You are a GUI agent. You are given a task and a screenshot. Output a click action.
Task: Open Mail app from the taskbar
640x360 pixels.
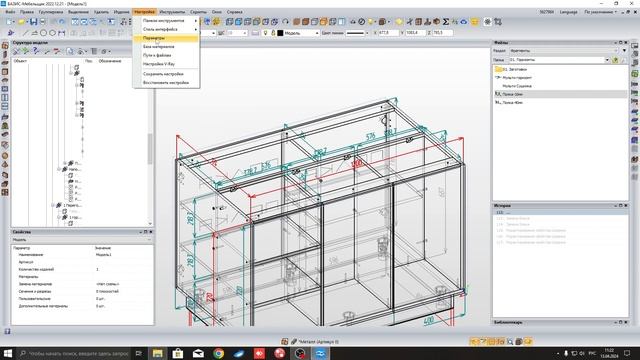pos(198,353)
